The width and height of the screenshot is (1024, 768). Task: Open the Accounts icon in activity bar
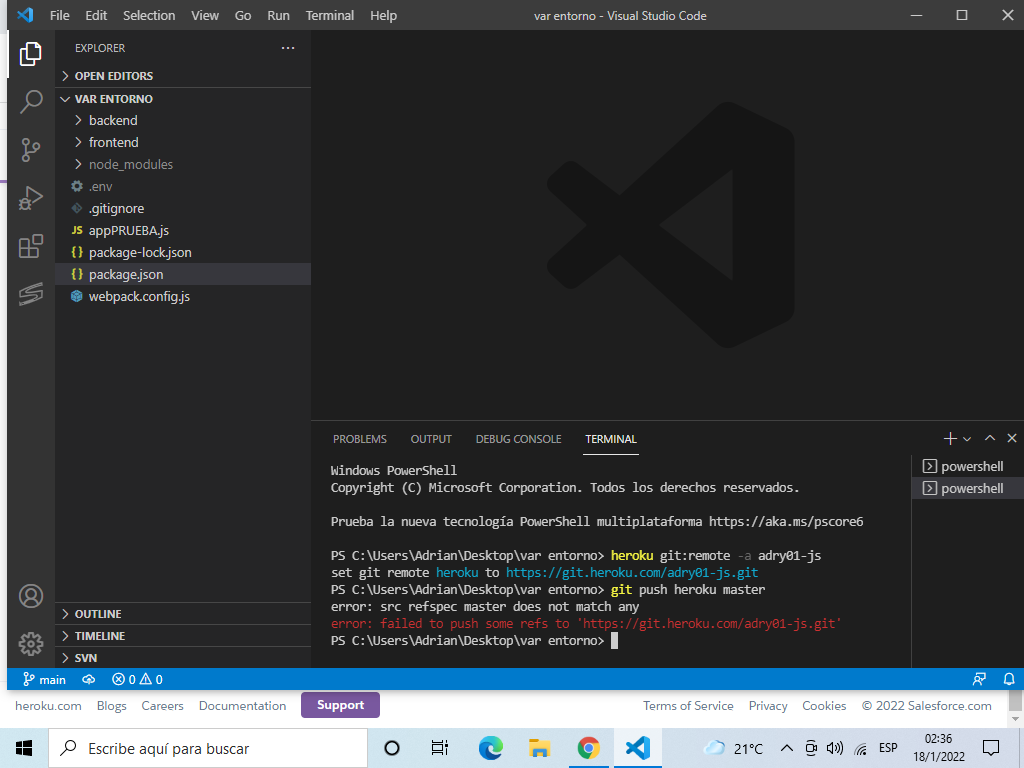click(x=30, y=596)
